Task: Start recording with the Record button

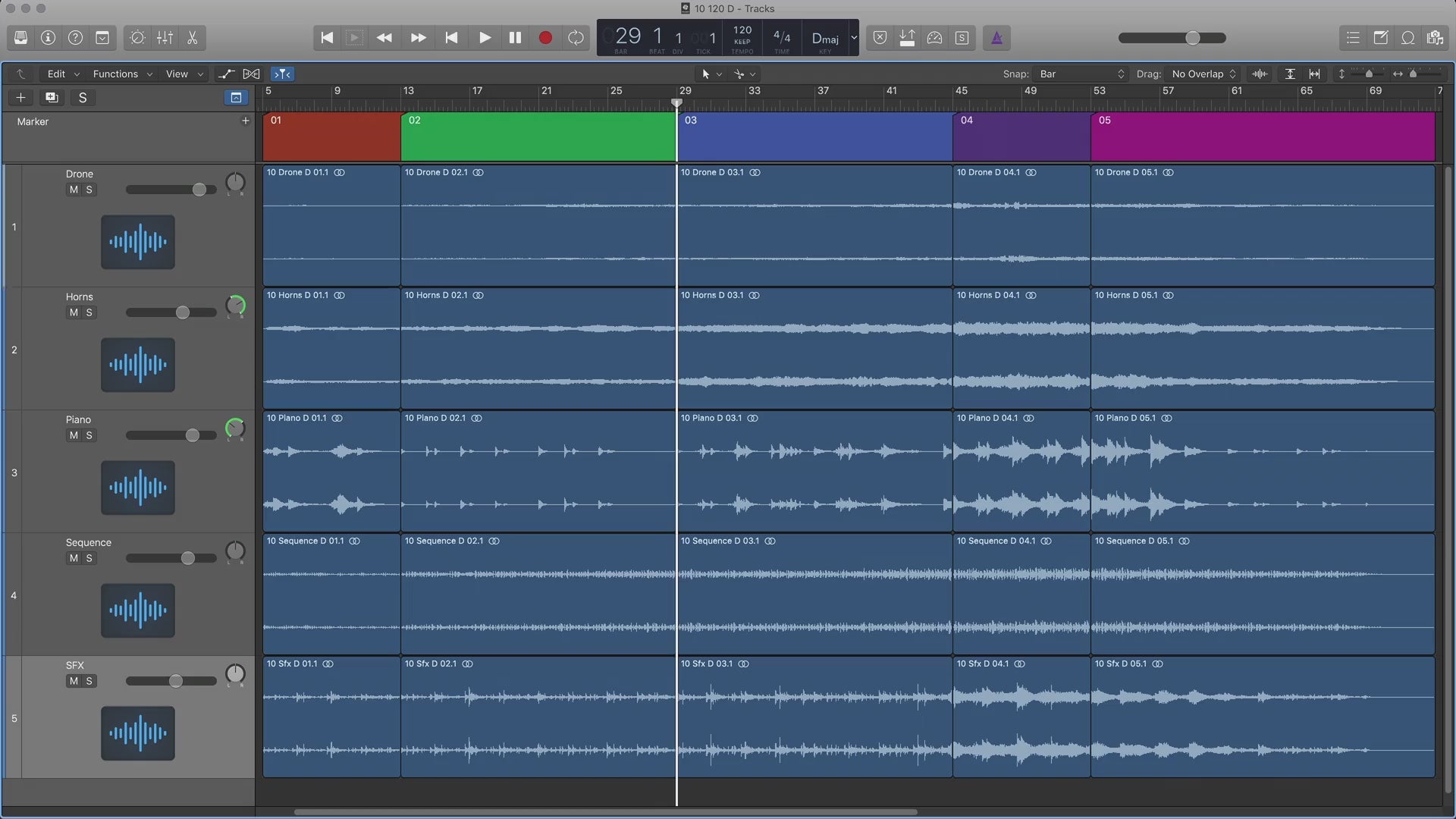Action: [545, 38]
